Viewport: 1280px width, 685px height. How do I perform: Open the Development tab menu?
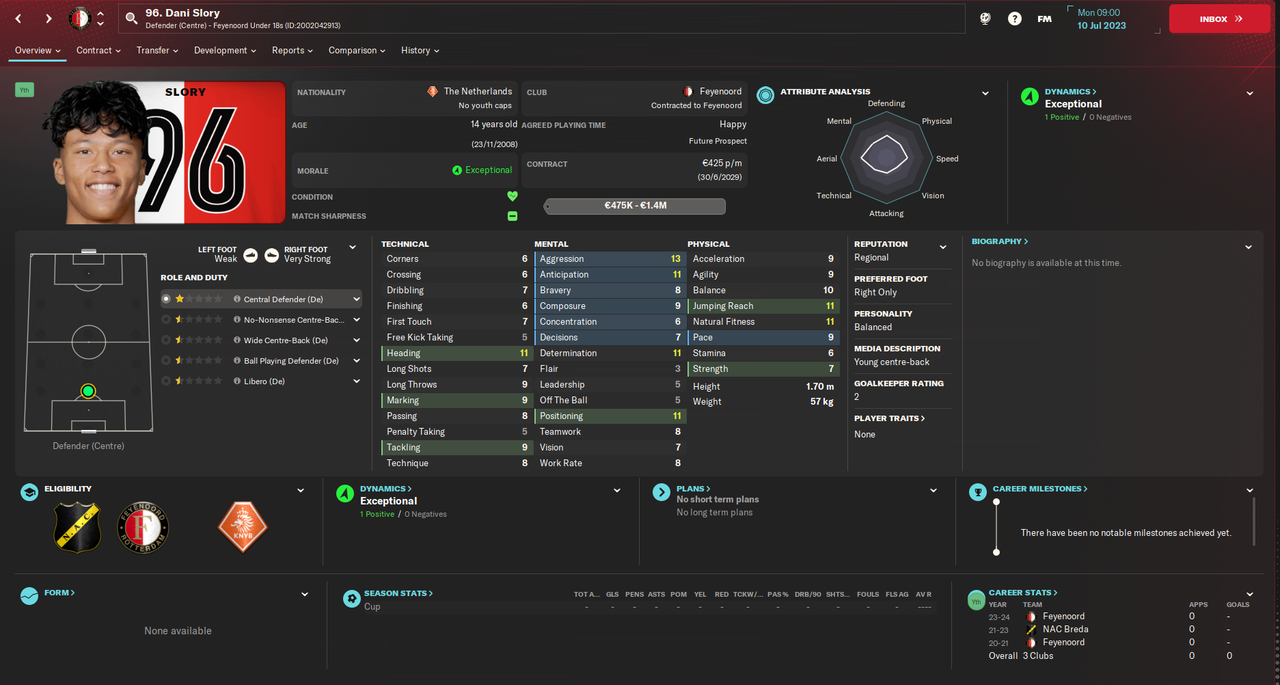[x=227, y=50]
